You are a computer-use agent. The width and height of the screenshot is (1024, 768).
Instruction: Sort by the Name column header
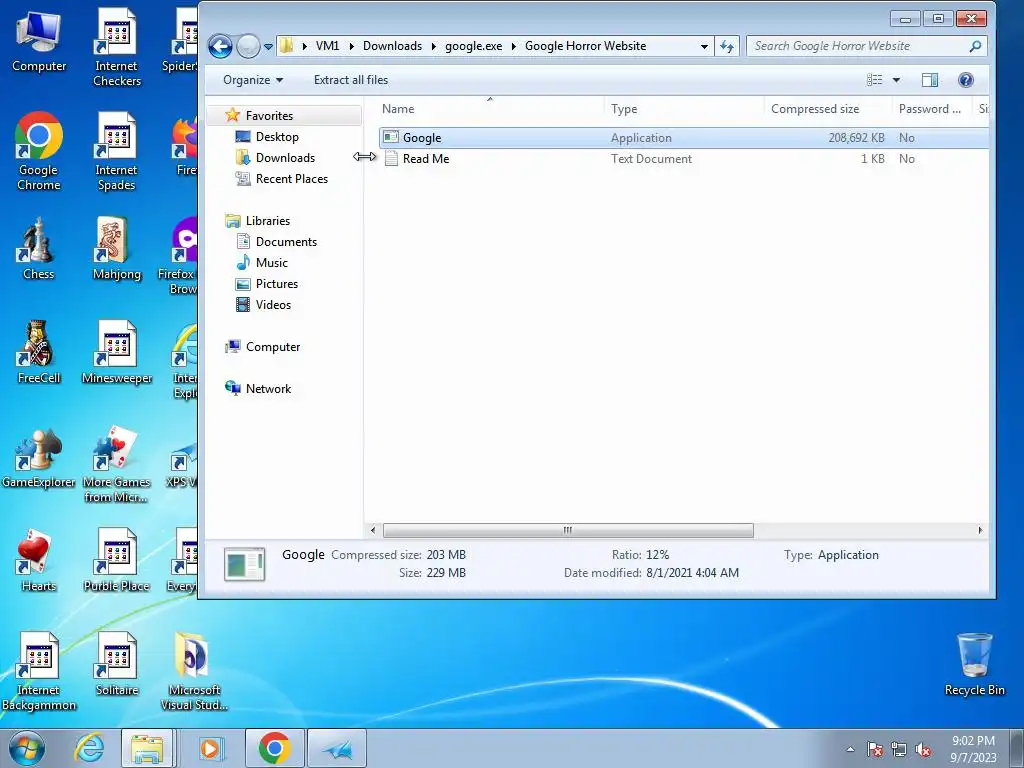(x=490, y=109)
